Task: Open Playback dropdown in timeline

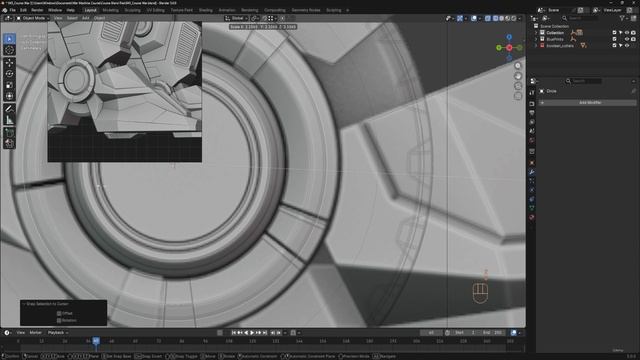Action: [x=58, y=333]
